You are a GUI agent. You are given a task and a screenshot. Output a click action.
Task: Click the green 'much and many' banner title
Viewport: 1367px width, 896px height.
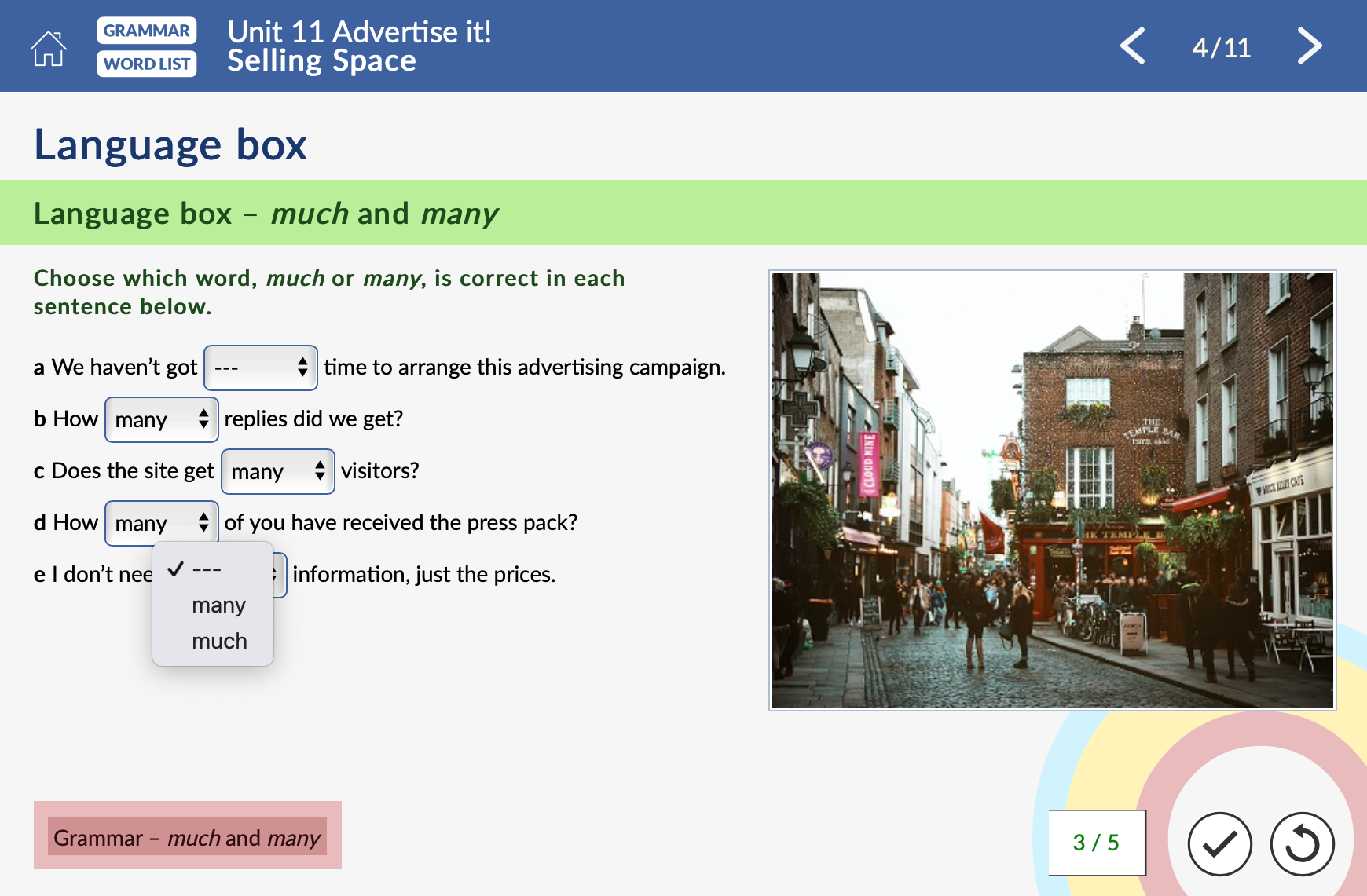(x=266, y=214)
